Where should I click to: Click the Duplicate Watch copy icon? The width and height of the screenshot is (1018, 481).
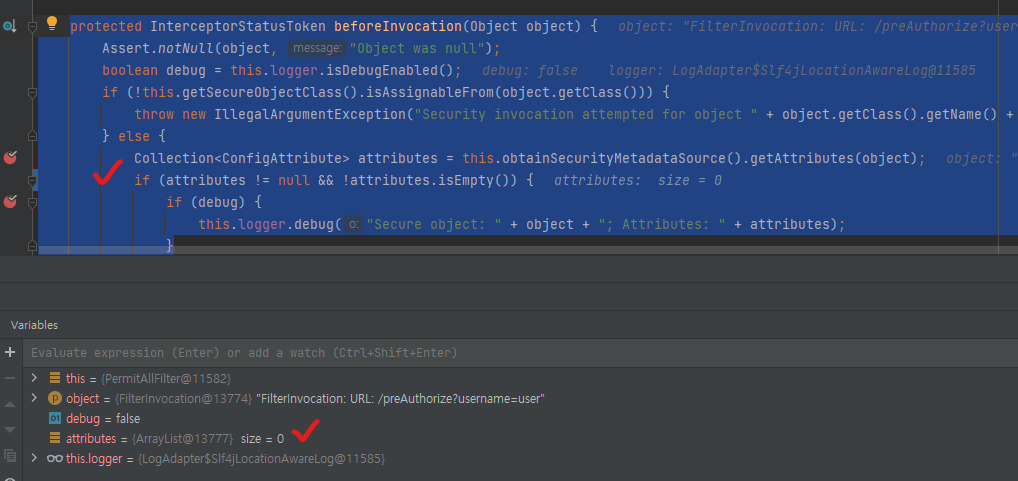(10, 455)
